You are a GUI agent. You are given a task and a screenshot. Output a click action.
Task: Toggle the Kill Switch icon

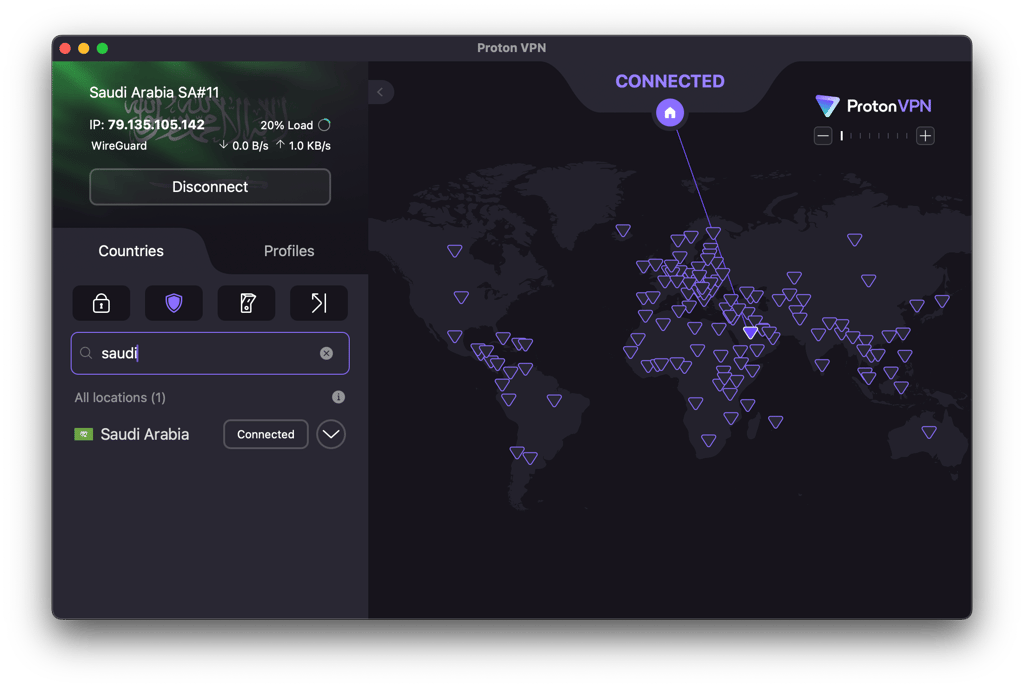pos(246,303)
